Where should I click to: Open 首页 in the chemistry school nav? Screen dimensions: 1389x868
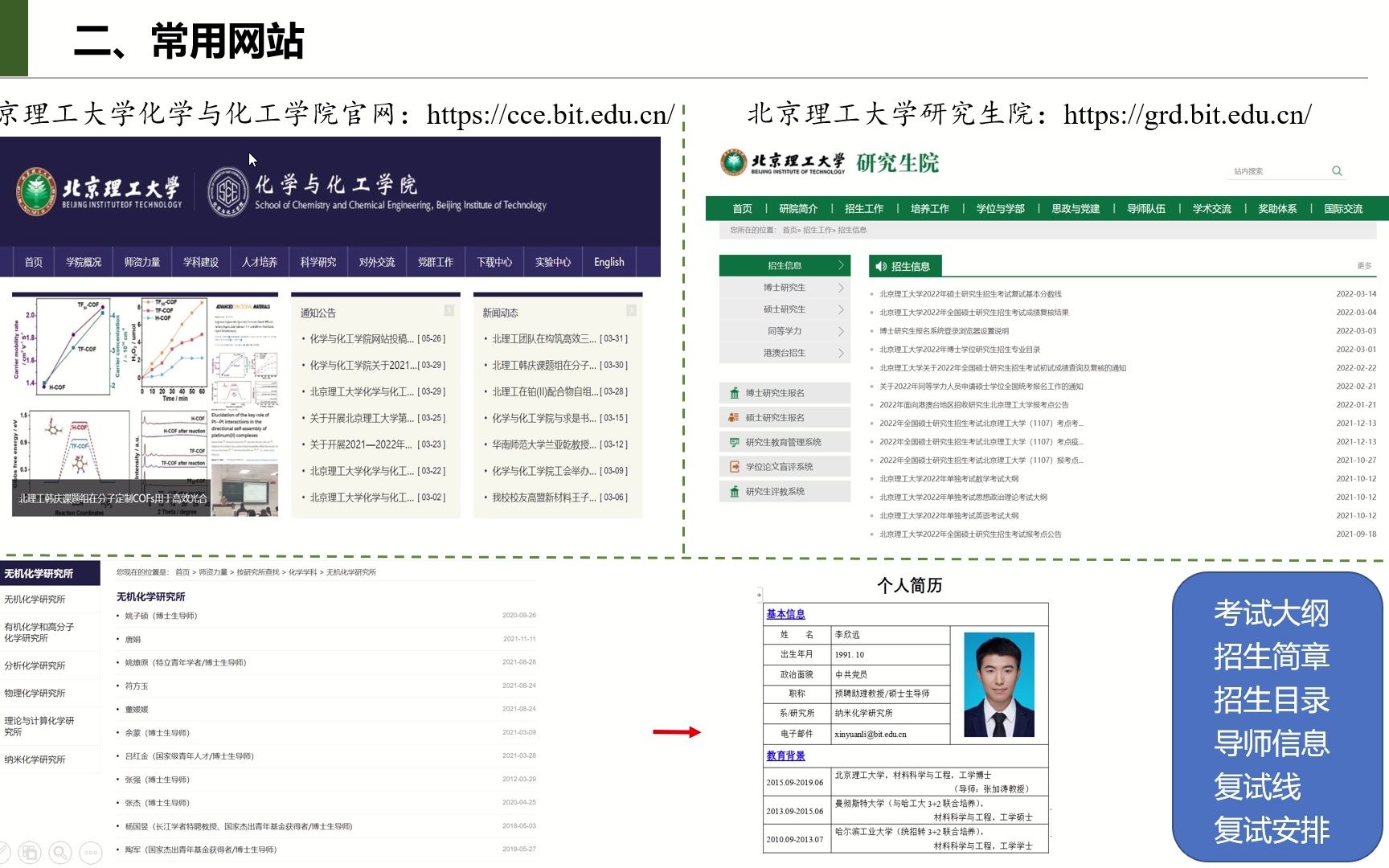pyautogui.click(x=34, y=262)
